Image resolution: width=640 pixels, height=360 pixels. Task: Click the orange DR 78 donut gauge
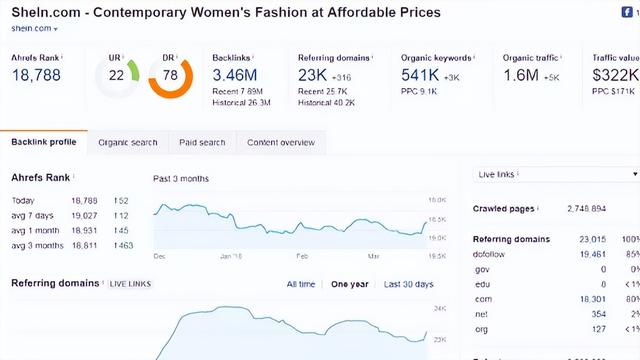pos(171,79)
